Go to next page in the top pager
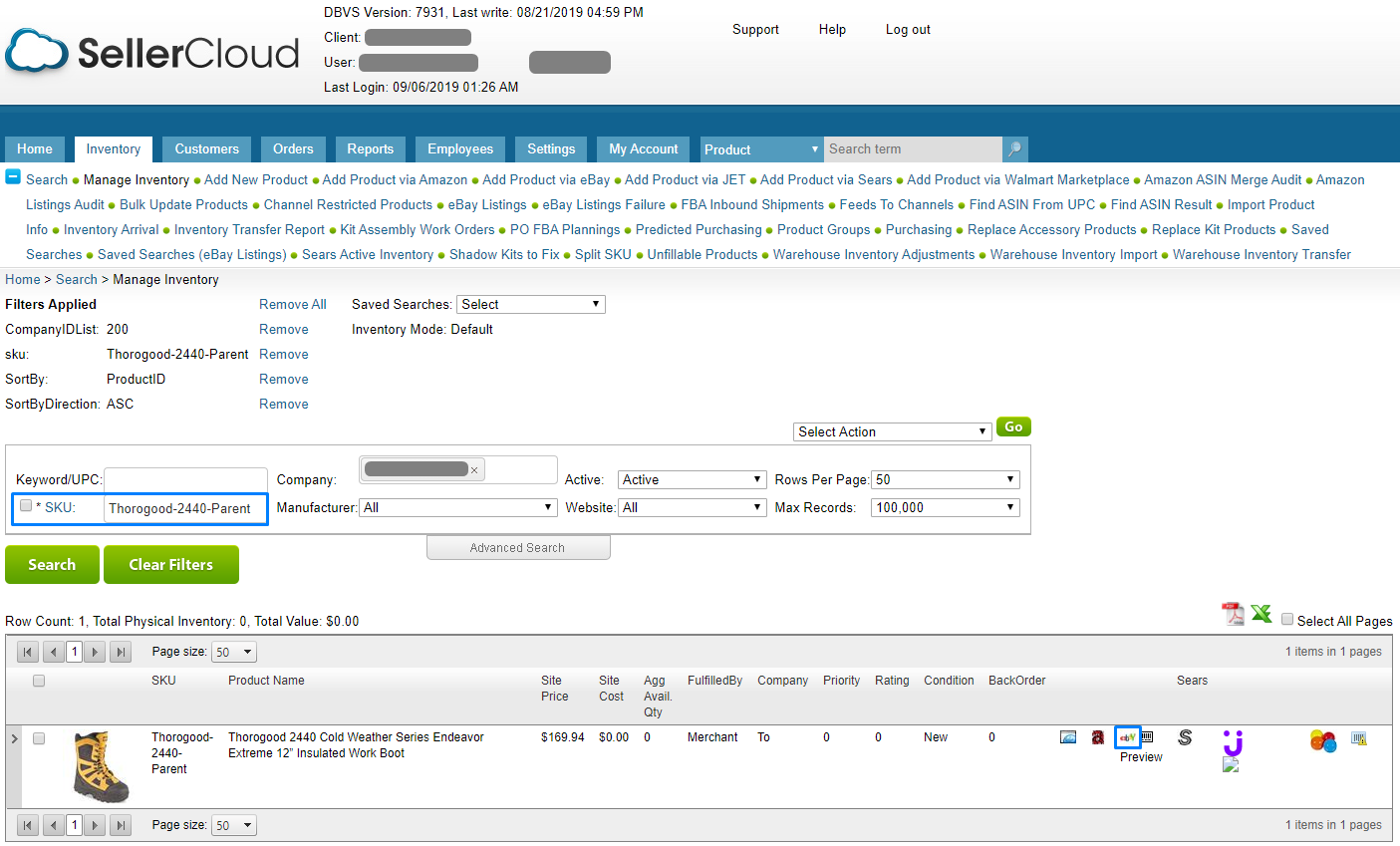This screenshot has width=1400, height=846. [95, 652]
